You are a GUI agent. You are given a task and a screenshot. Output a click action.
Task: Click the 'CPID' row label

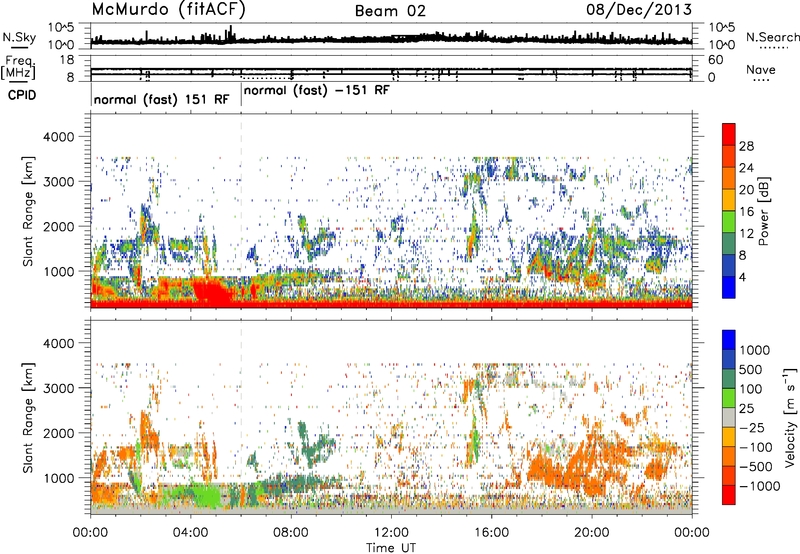tap(22, 95)
